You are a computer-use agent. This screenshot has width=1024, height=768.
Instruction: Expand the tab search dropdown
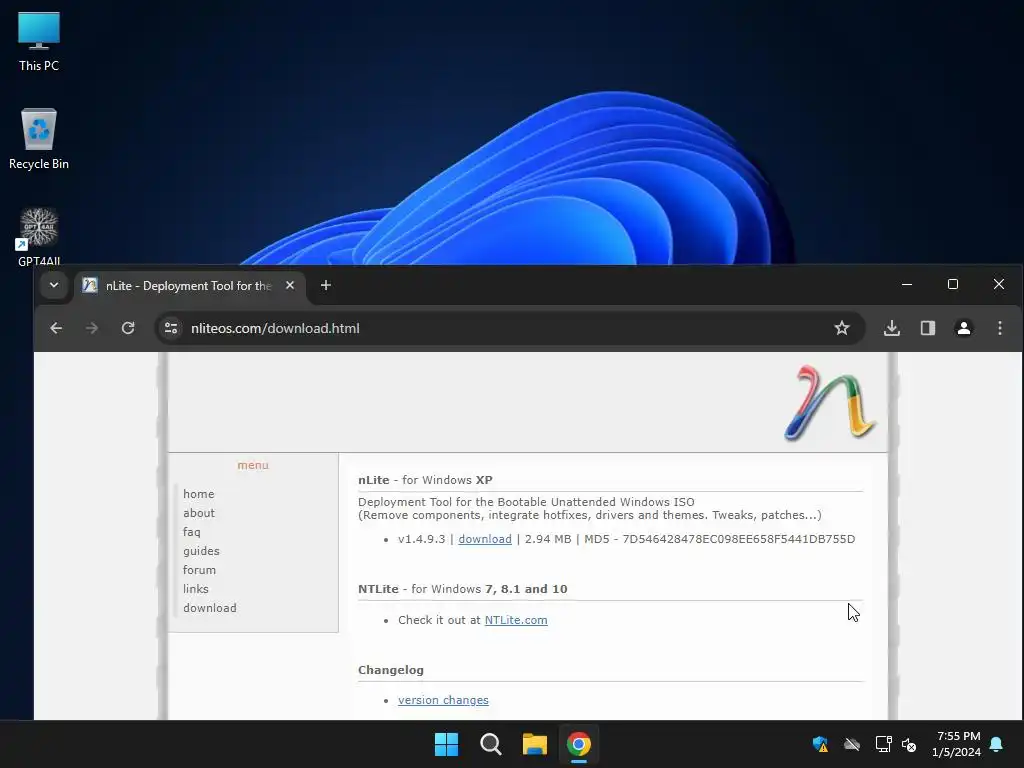click(x=54, y=285)
